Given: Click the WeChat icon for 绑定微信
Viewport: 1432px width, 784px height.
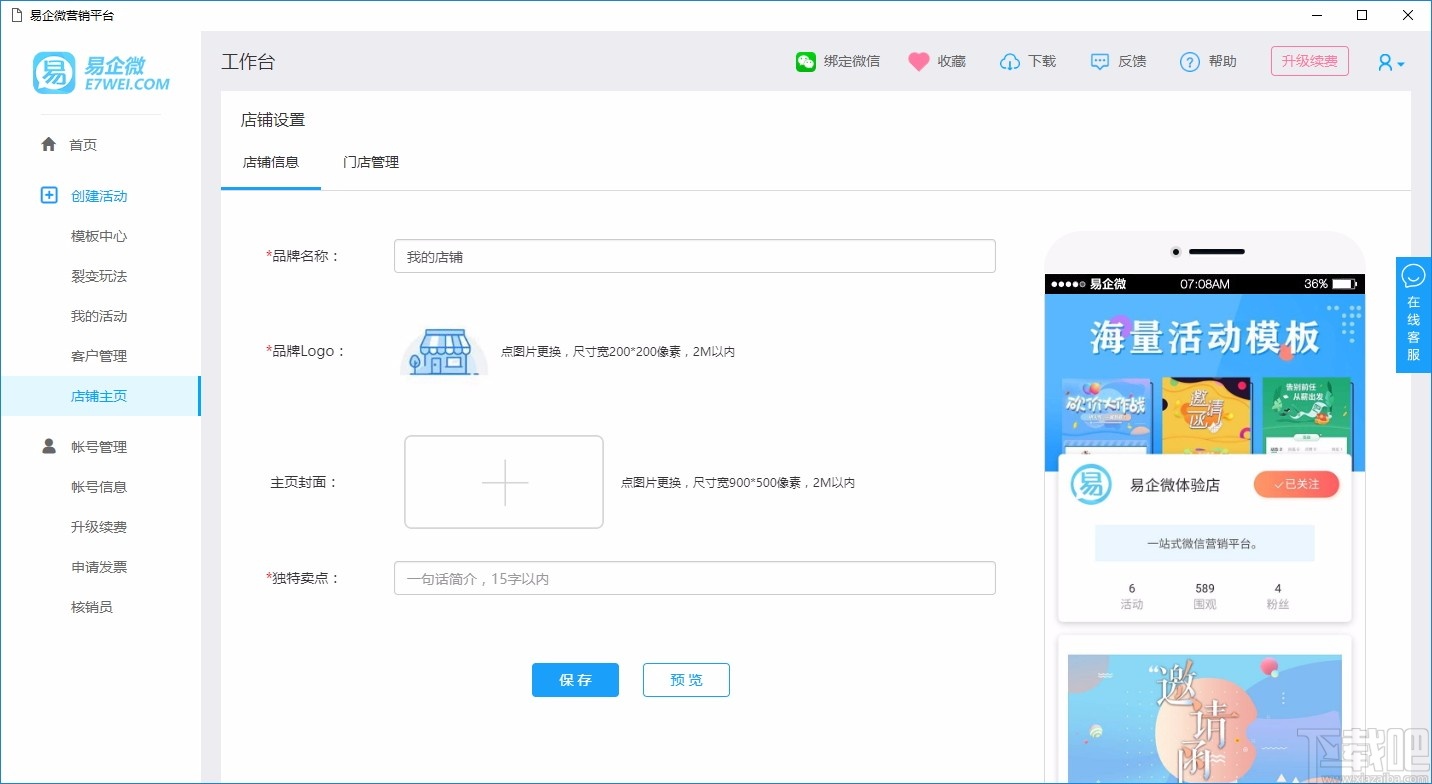Looking at the screenshot, I should [x=806, y=62].
